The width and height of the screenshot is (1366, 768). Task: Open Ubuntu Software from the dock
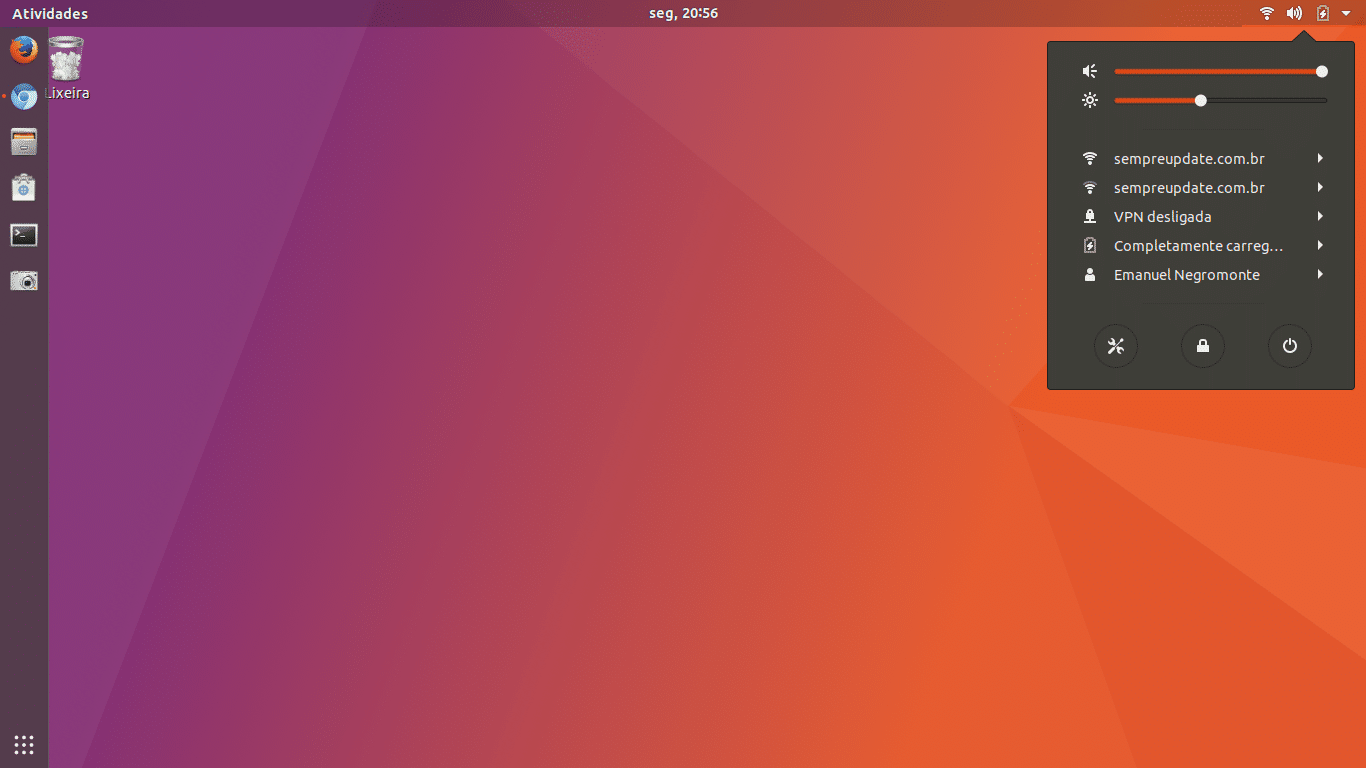[x=24, y=188]
